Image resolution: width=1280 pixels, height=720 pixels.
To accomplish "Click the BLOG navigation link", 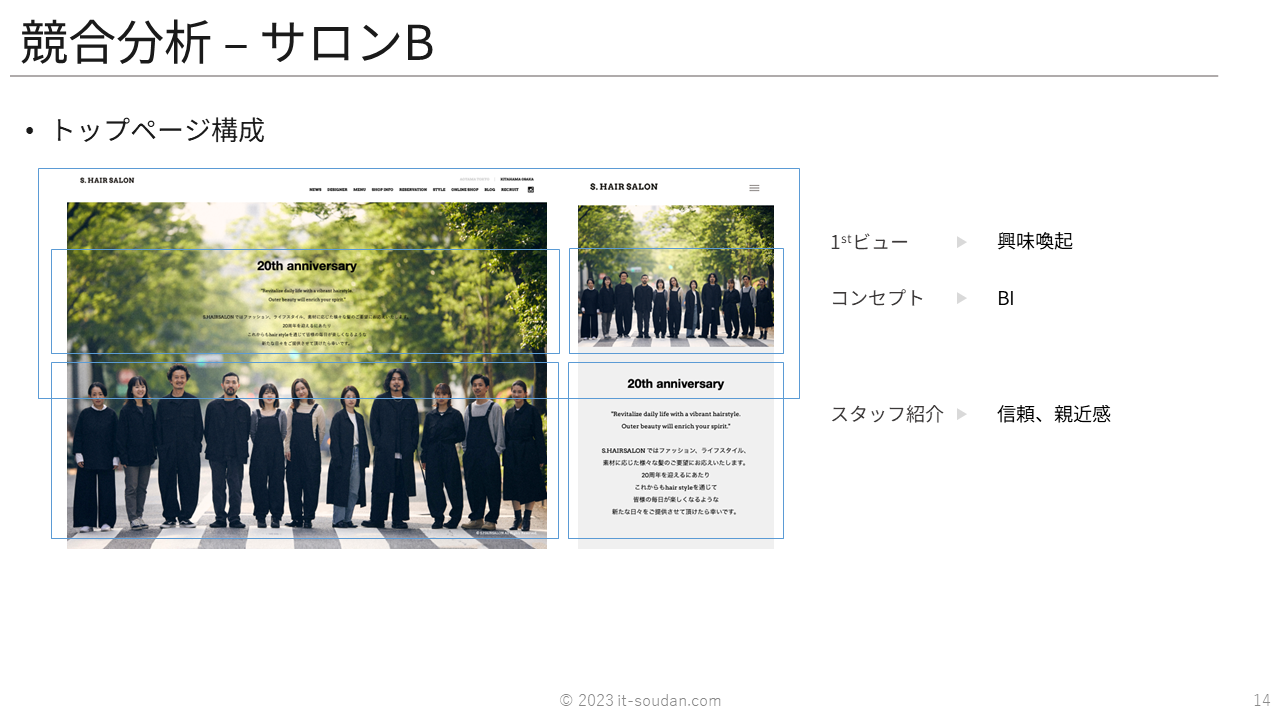I will (x=490, y=189).
